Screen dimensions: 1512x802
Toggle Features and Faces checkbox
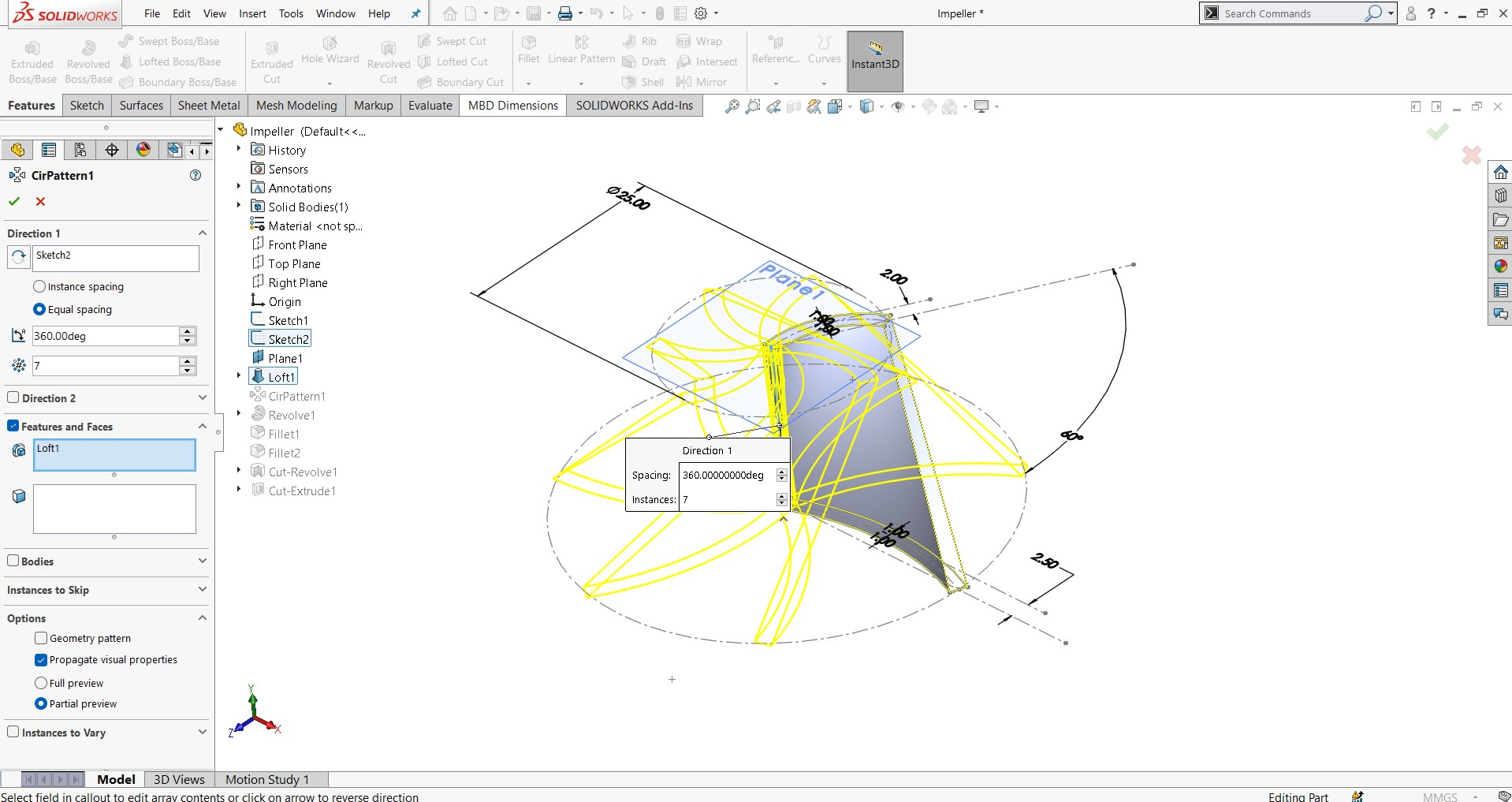[x=13, y=426]
